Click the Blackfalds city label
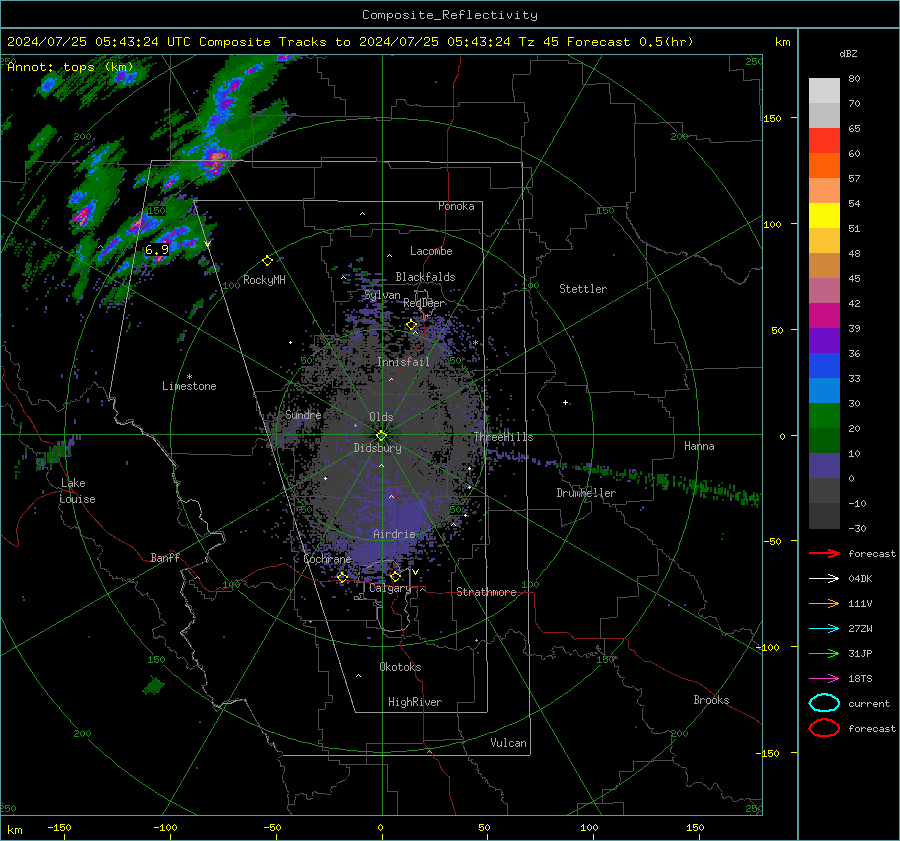 coord(425,277)
